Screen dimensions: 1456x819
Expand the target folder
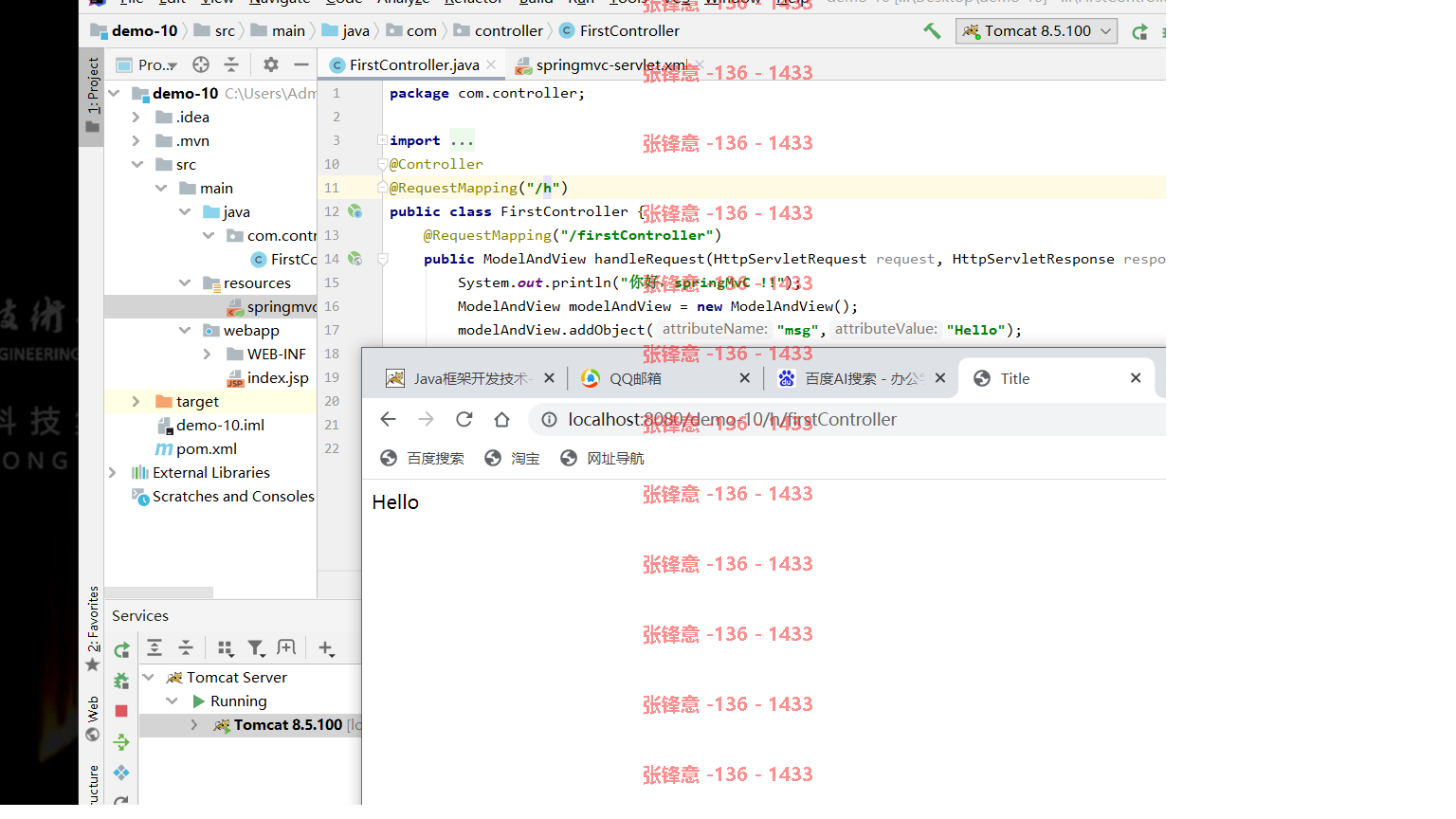136,401
